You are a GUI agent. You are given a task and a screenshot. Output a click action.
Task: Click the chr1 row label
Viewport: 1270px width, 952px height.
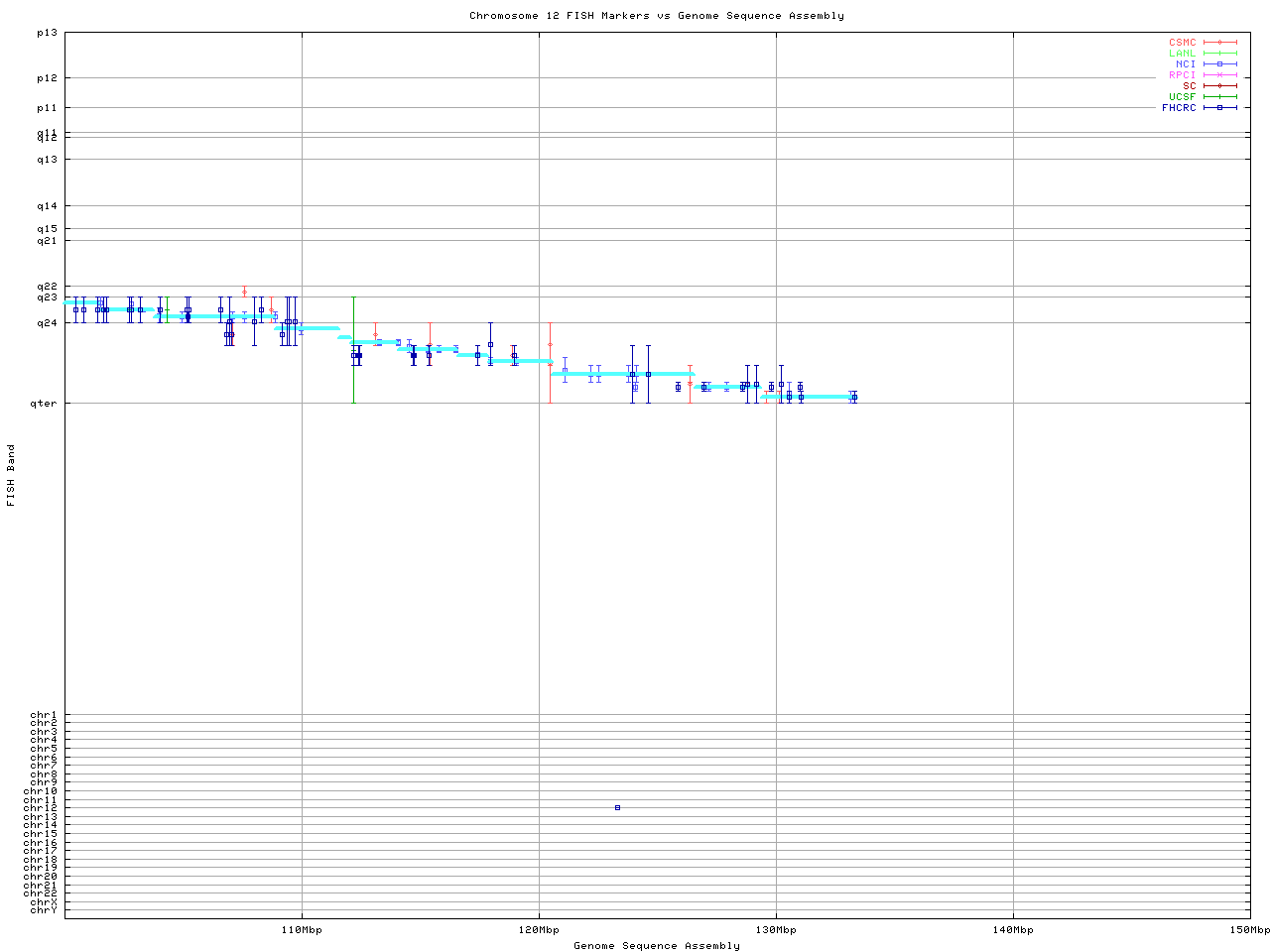44,715
